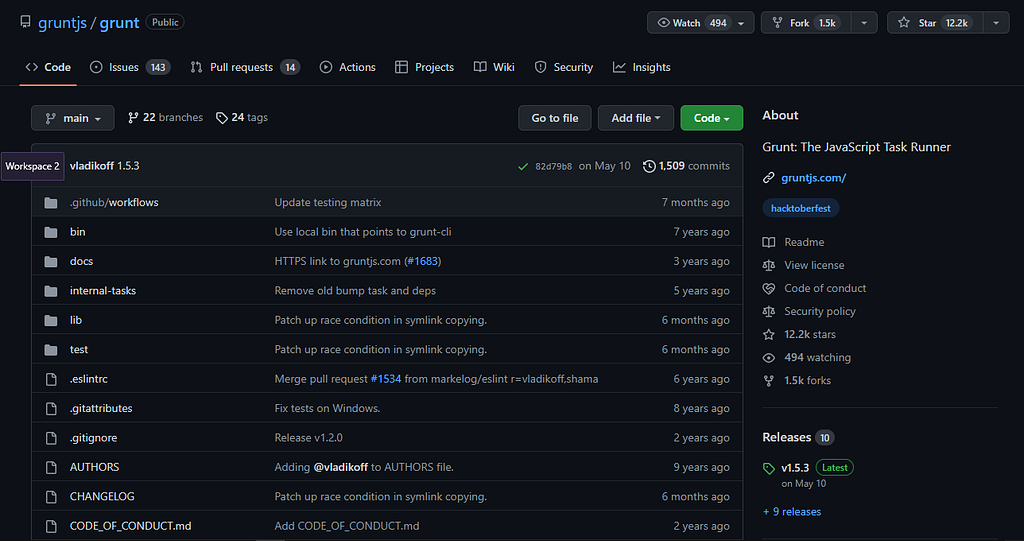Click the folder icon beside internal-tasks

point(51,291)
